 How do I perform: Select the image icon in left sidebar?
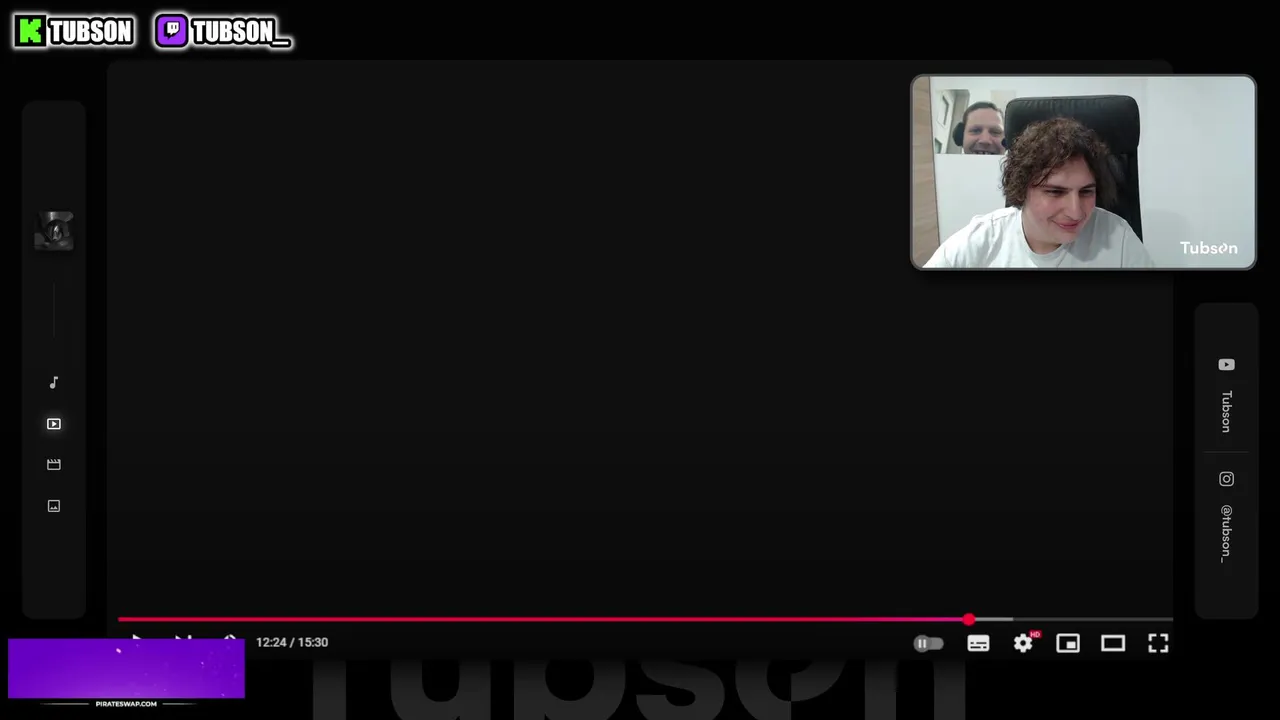click(54, 506)
